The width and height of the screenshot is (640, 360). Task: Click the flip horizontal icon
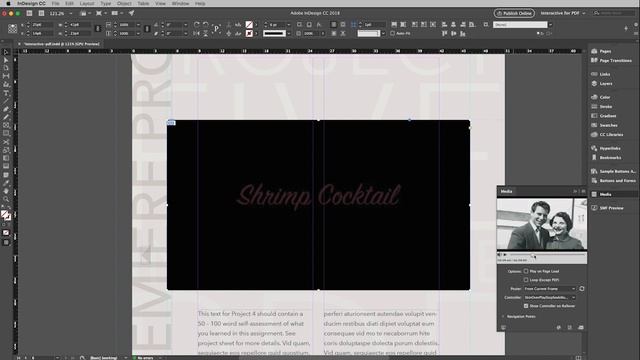[x=197, y=33]
